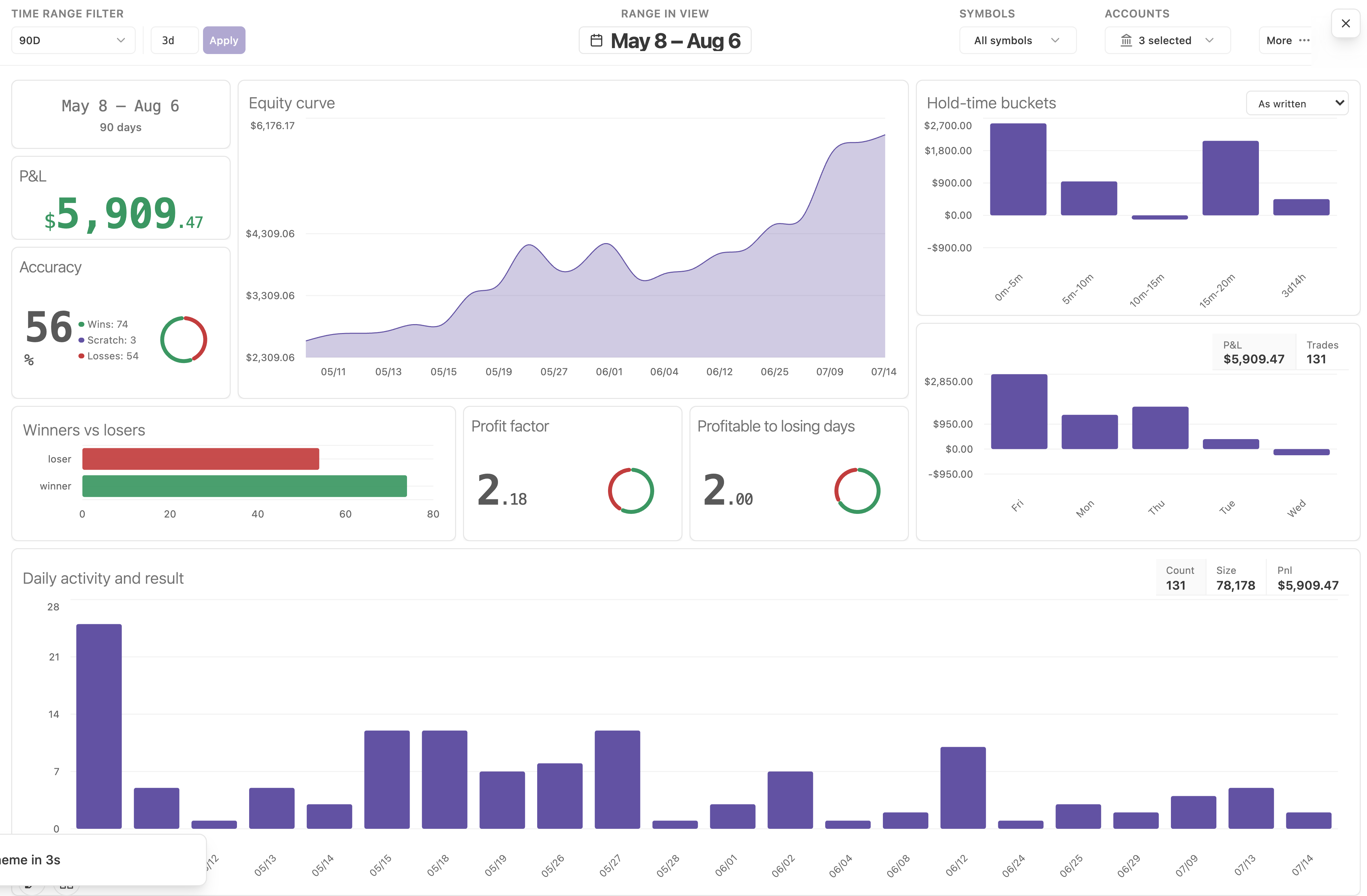This screenshot has width=1367, height=896.
Task: Open the 3 selected accounts dropdown
Action: pos(1167,40)
